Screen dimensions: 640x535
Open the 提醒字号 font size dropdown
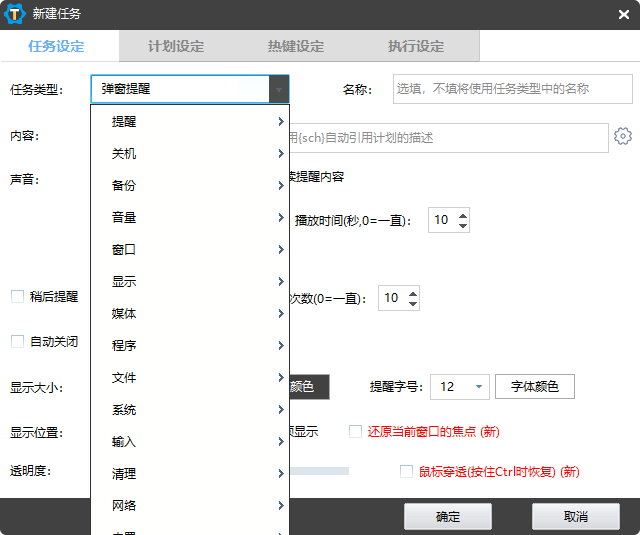(x=478, y=387)
